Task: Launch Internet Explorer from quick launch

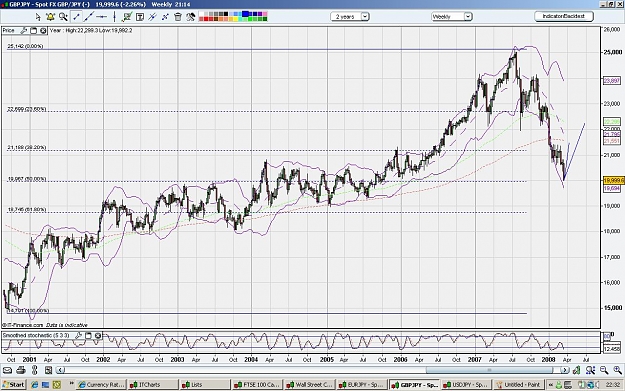Action: [34, 385]
